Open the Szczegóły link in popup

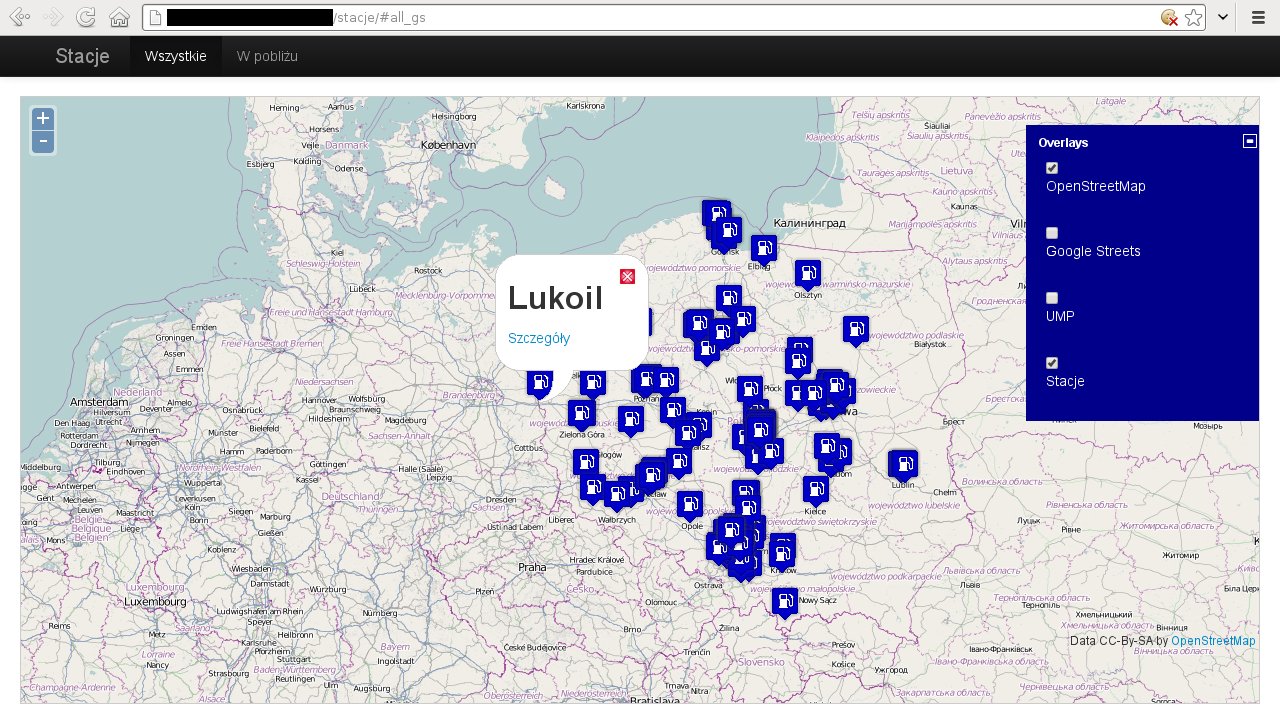click(x=539, y=338)
